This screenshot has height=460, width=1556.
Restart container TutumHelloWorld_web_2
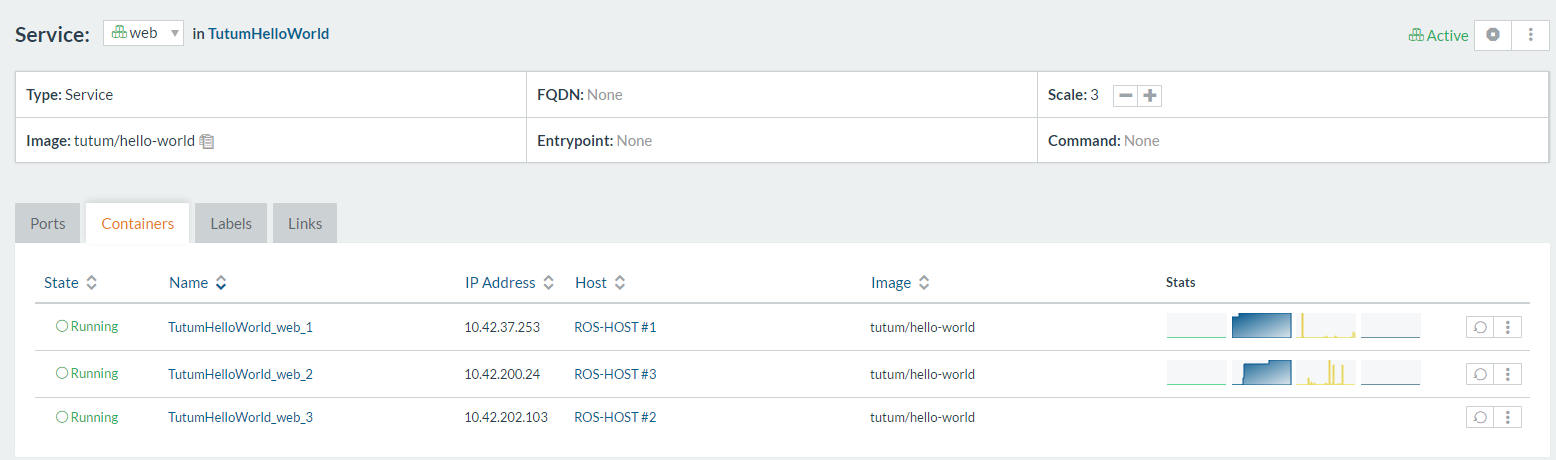(x=1480, y=374)
